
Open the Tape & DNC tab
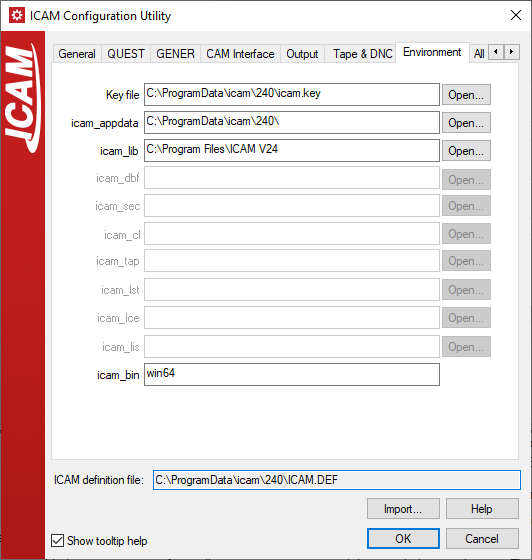tap(362, 54)
